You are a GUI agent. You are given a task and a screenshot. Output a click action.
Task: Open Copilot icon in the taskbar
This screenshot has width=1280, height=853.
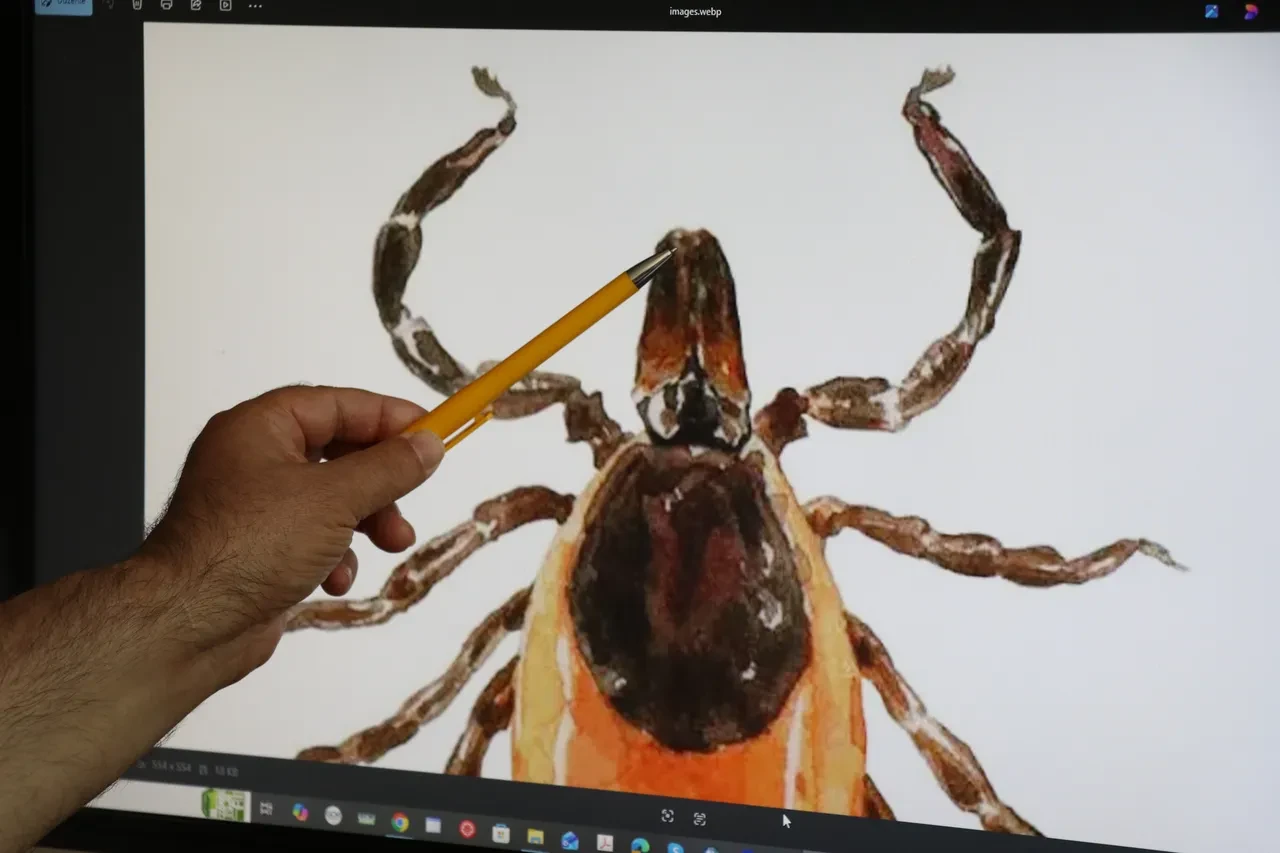tap(300, 811)
